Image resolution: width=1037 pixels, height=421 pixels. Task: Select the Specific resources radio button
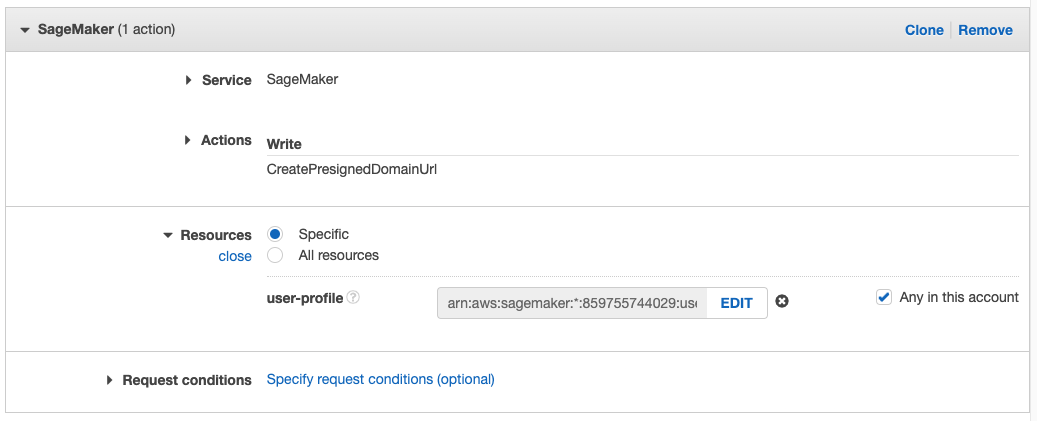click(x=275, y=234)
